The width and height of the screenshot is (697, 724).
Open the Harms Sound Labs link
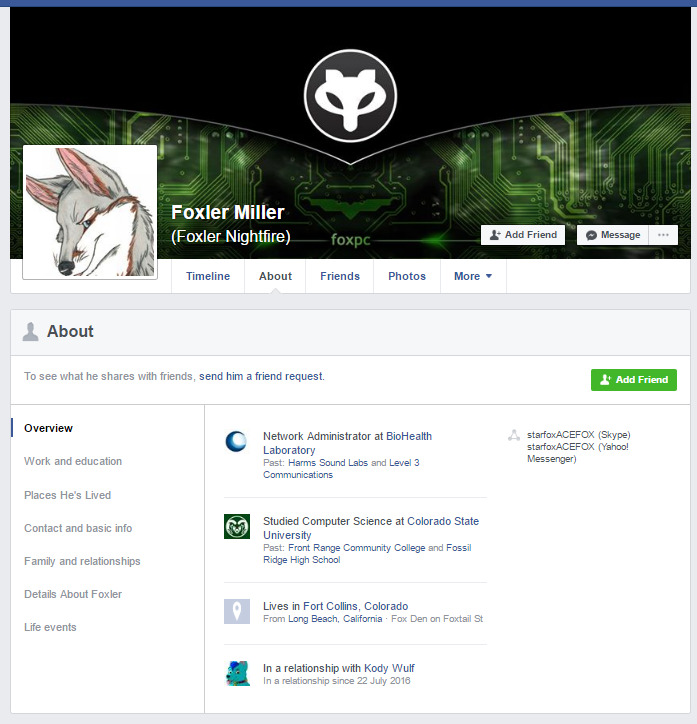(328, 463)
